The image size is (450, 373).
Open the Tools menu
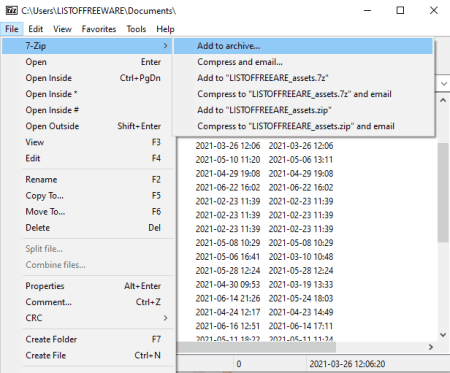coord(136,29)
